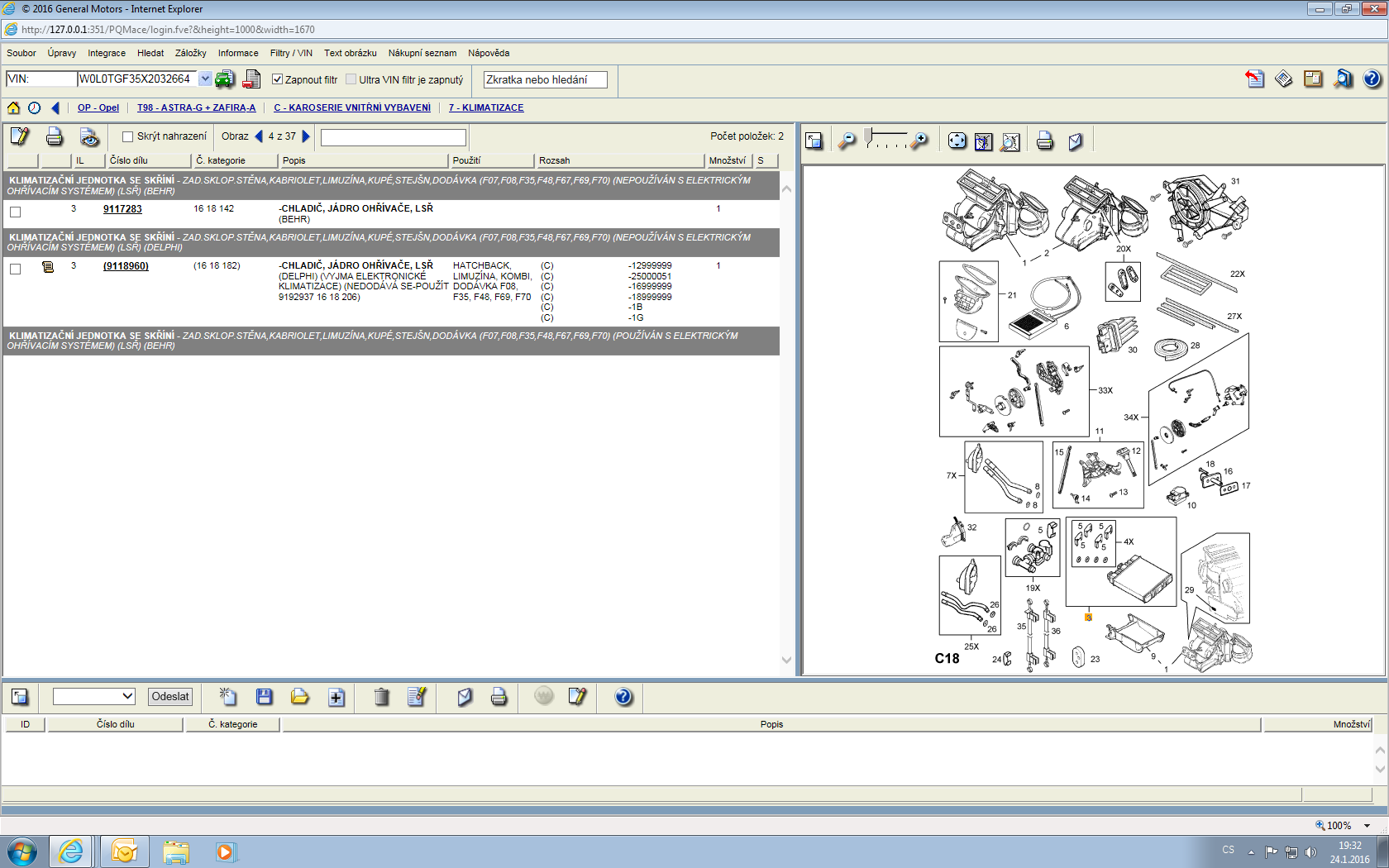Open shopping list folder icon
This screenshot has height=868, width=1389.
point(299,697)
